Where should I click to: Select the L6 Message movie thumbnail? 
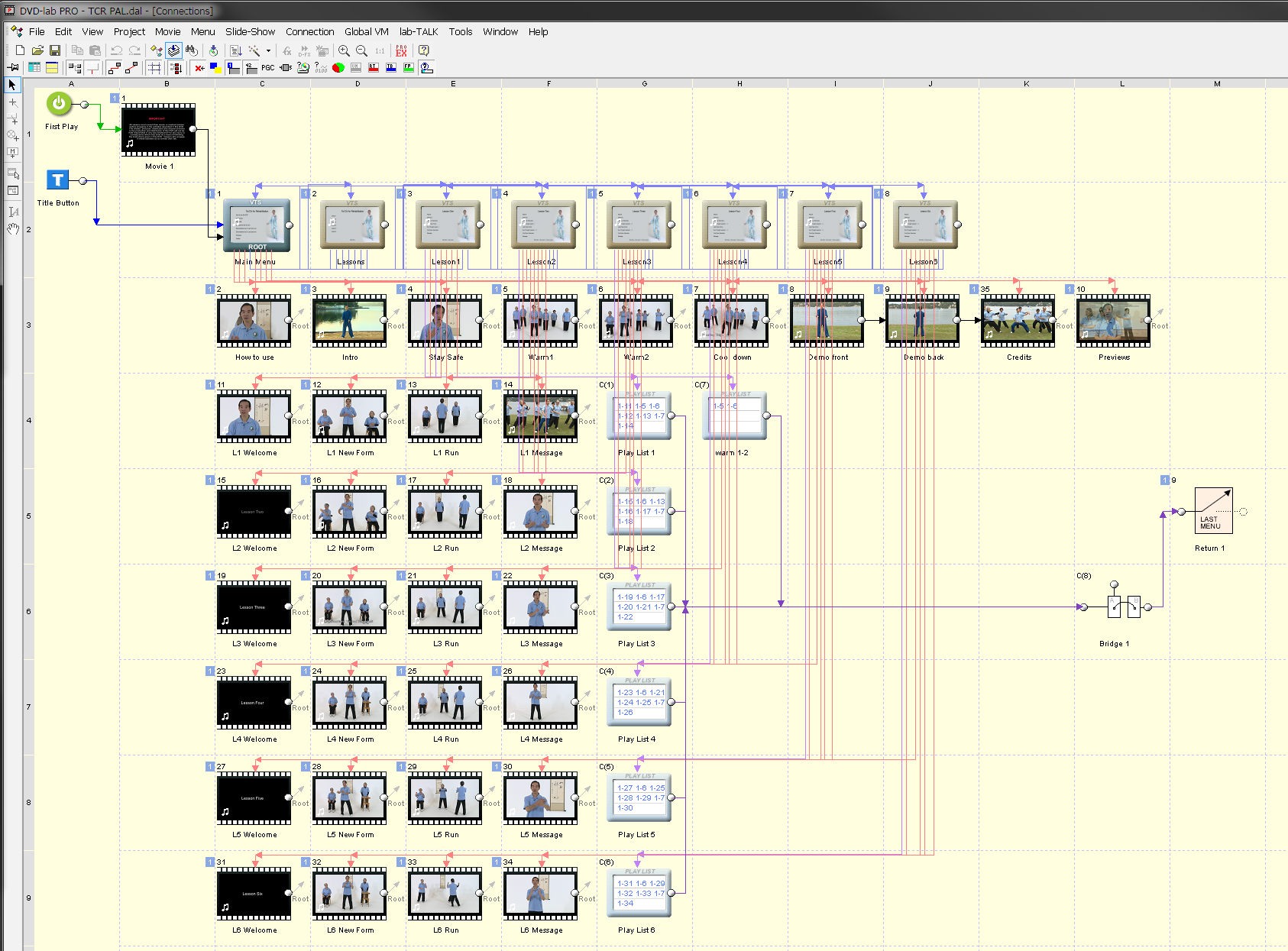coord(541,894)
